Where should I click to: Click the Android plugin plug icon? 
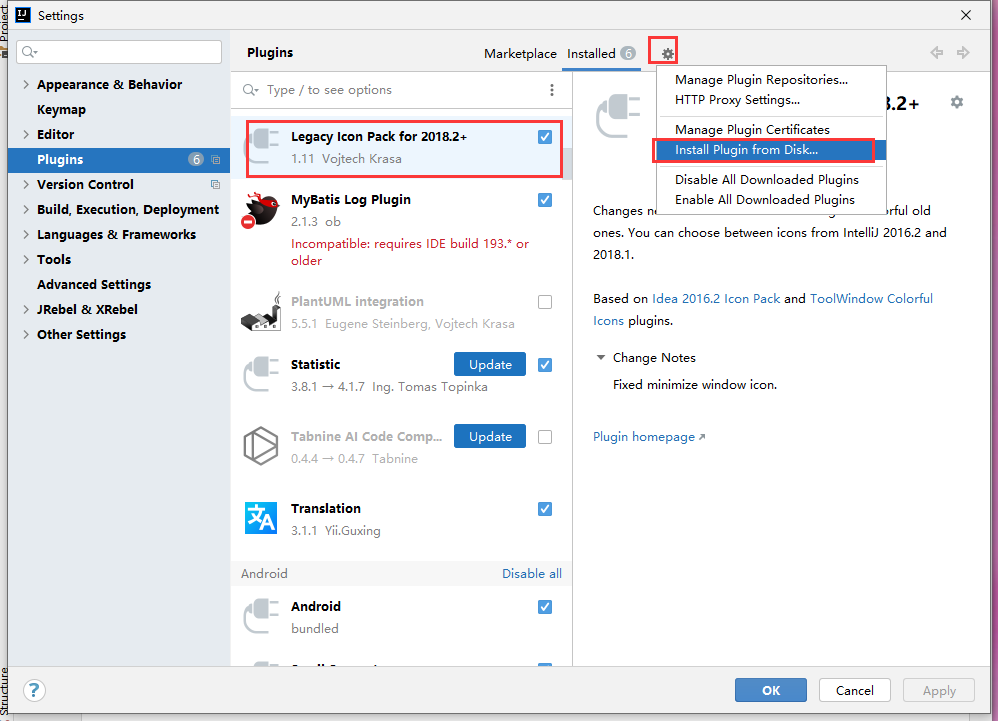tap(261, 616)
